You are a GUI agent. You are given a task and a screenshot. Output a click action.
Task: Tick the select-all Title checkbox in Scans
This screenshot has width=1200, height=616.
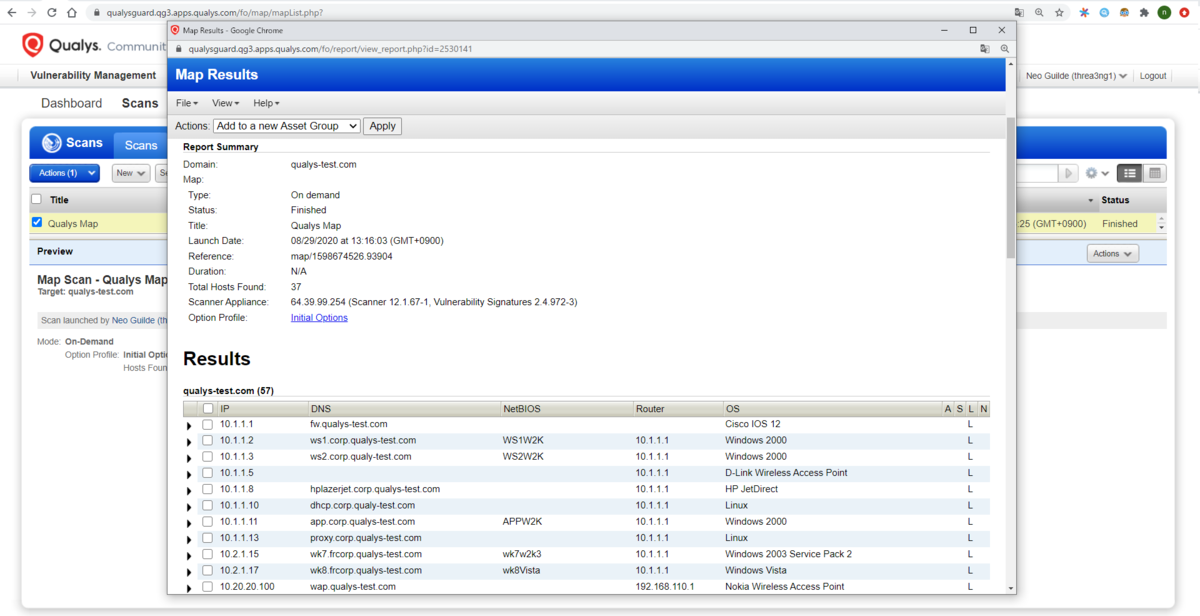(37, 199)
